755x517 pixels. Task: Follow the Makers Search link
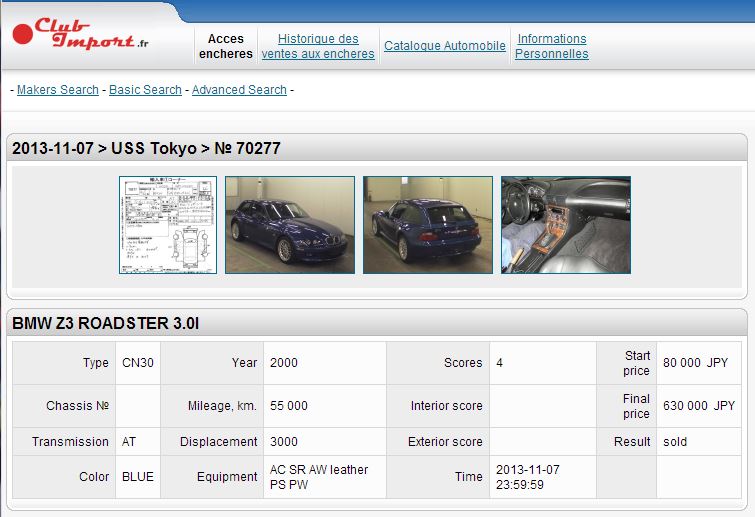58,90
